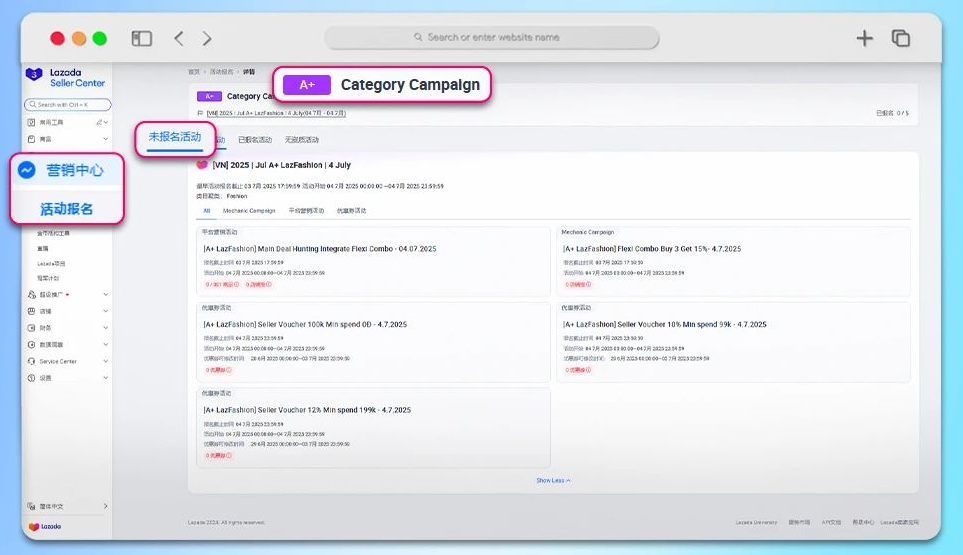The width and height of the screenshot is (963, 555).
Task: Open the Service Center headset icon
Action: 31,361
